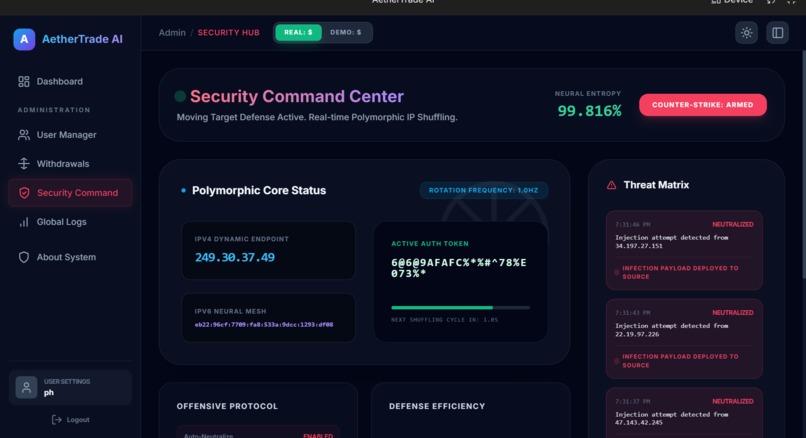Open Global Logs
The width and height of the screenshot is (806, 438).
pyautogui.click(x=70, y=222)
